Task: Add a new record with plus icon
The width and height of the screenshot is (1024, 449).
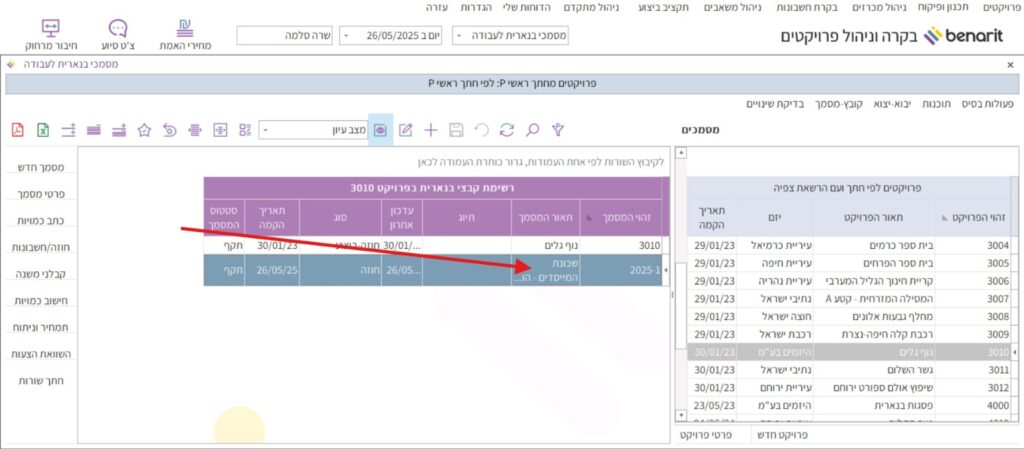Action: [431, 130]
